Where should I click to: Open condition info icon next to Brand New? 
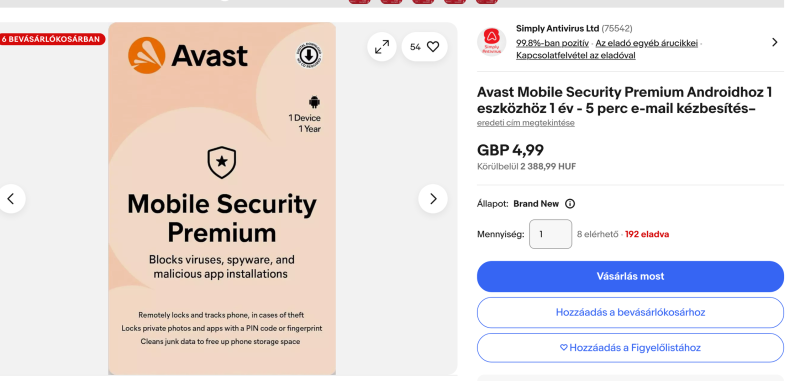(570, 204)
